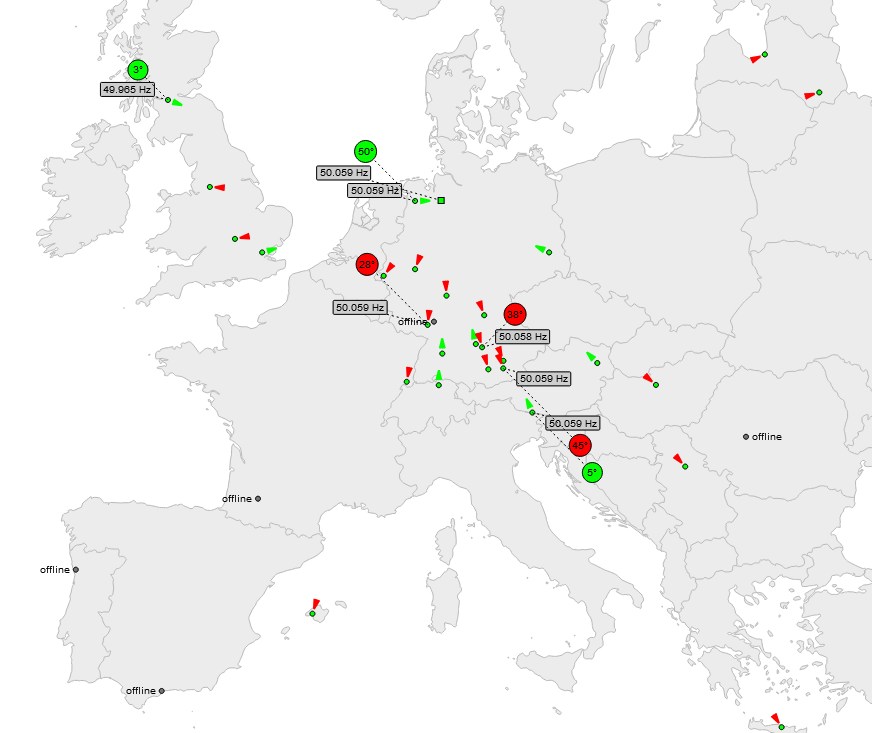Click the green 5° phase angle circle
Image resolution: width=872 pixels, height=733 pixels.
[591, 472]
